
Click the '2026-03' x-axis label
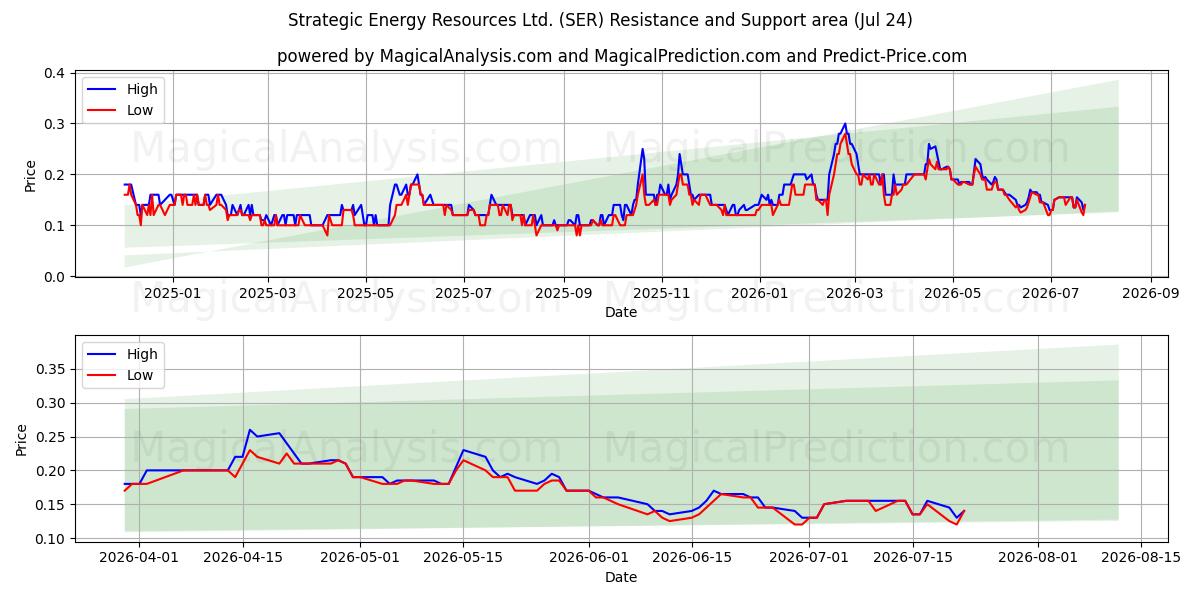tap(854, 295)
